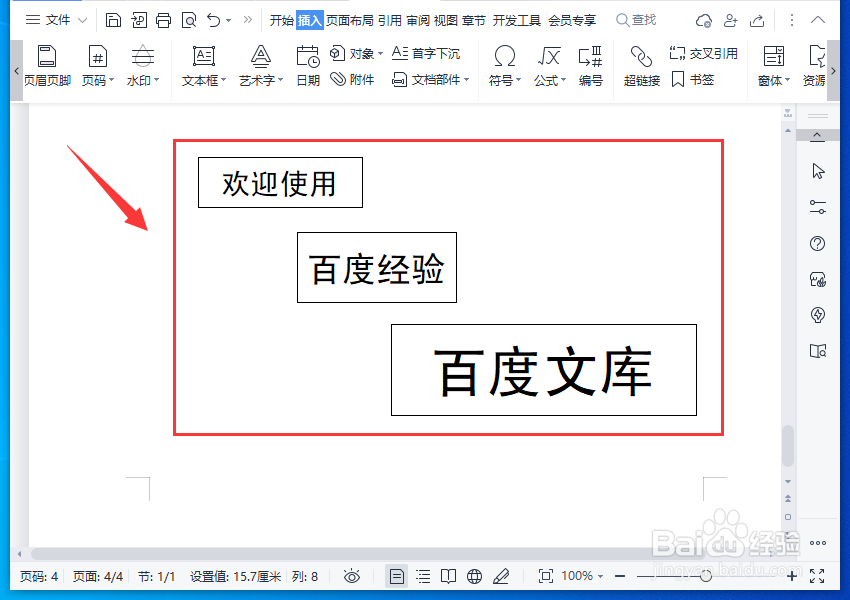Open the 水印 dropdown
This screenshot has width=850, height=600.
coord(143,66)
